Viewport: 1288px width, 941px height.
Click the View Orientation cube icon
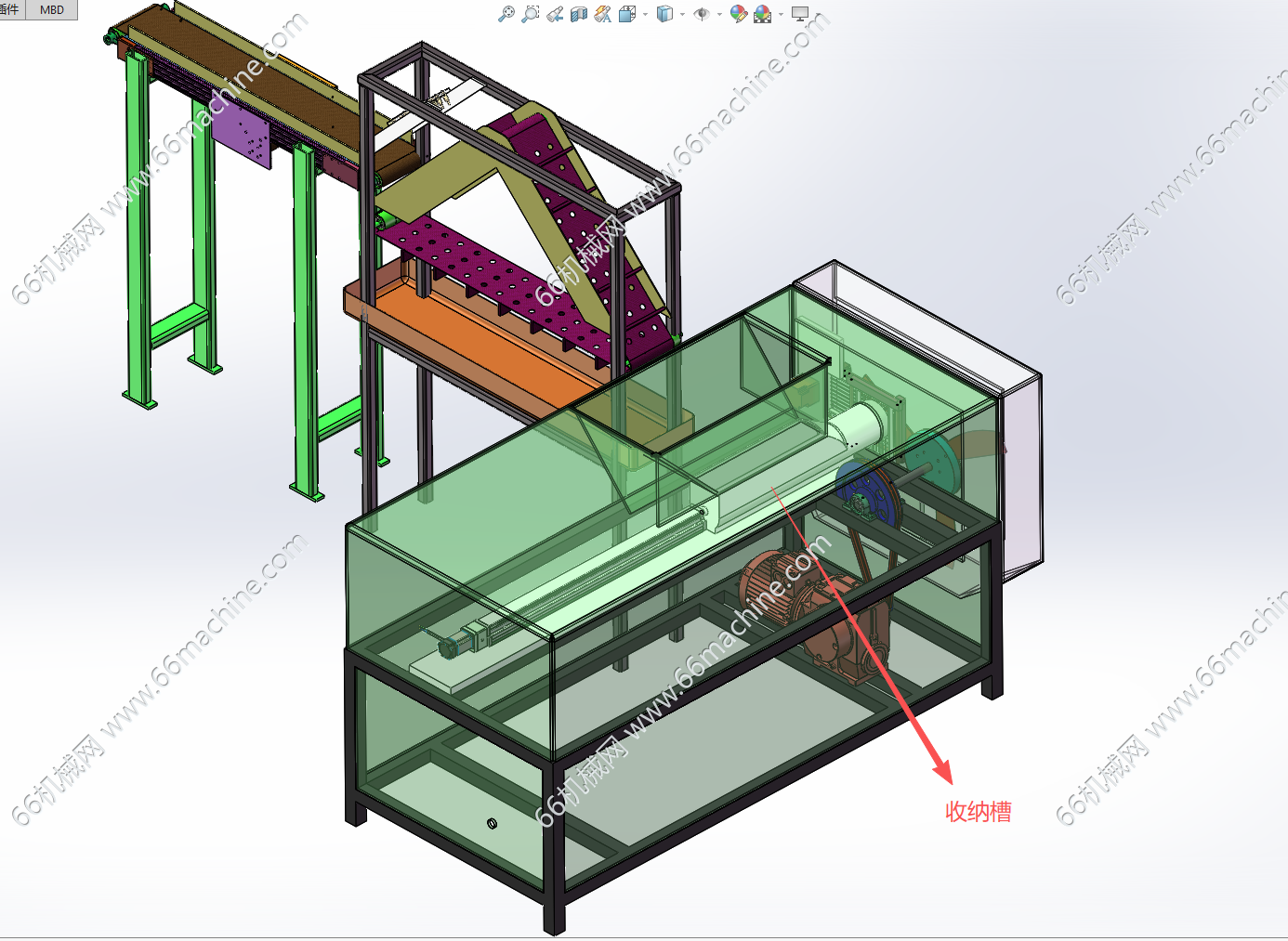point(628,14)
